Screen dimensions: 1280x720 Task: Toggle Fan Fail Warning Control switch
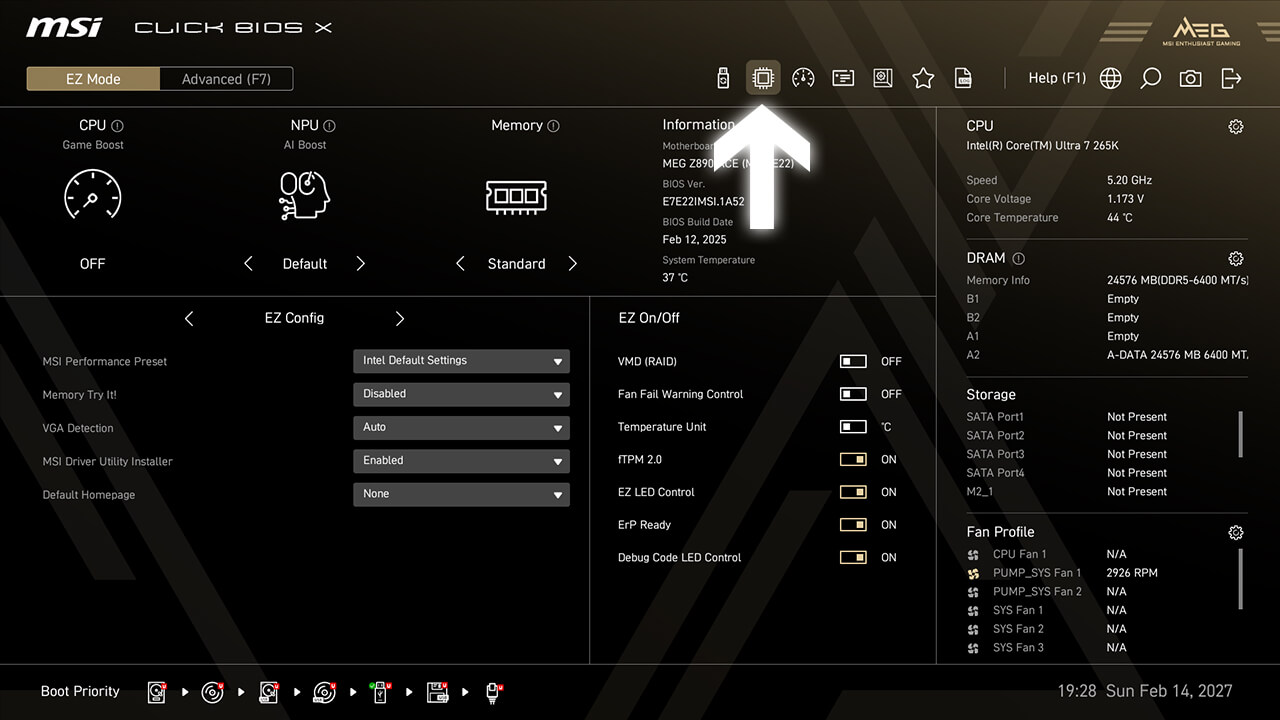click(853, 394)
